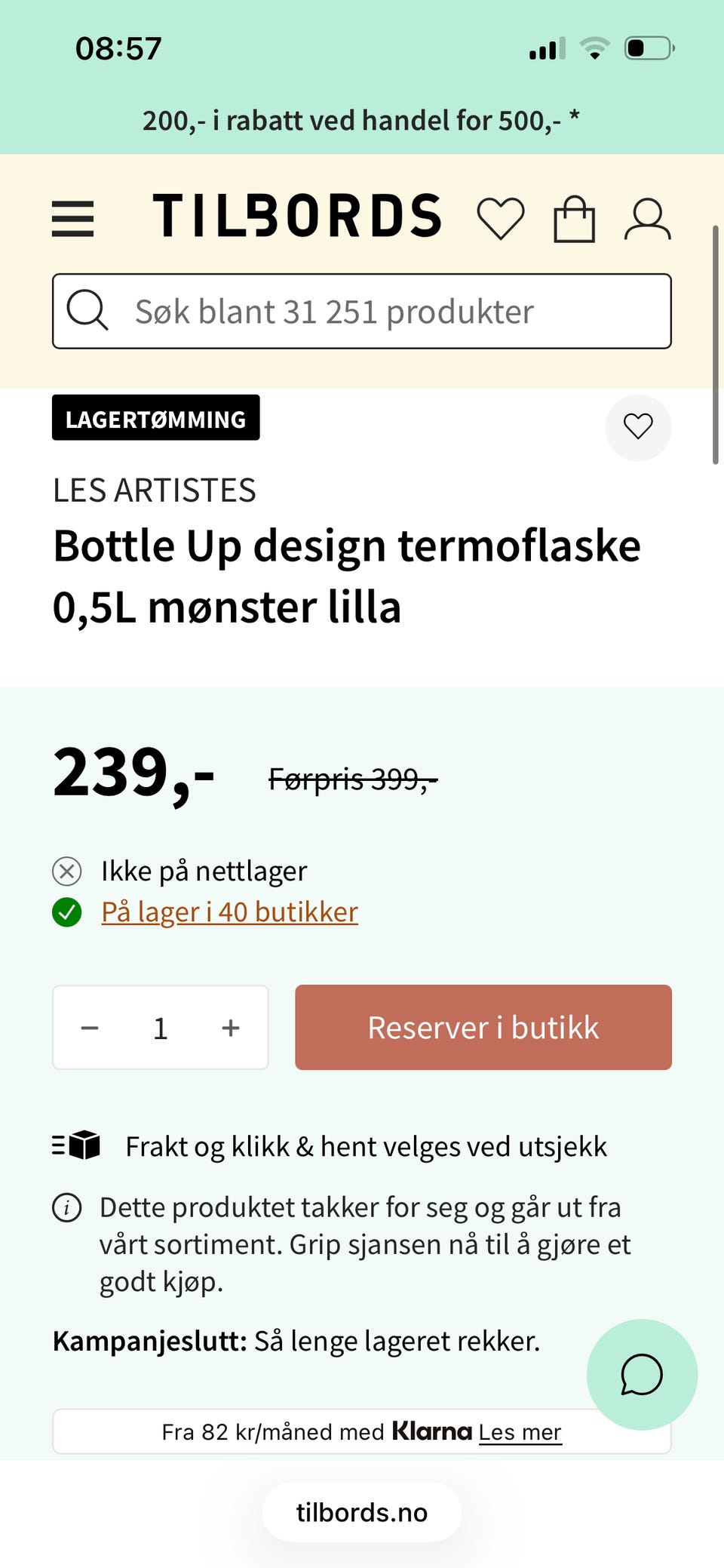Tap the search magnifier icon

[x=87, y=310]
